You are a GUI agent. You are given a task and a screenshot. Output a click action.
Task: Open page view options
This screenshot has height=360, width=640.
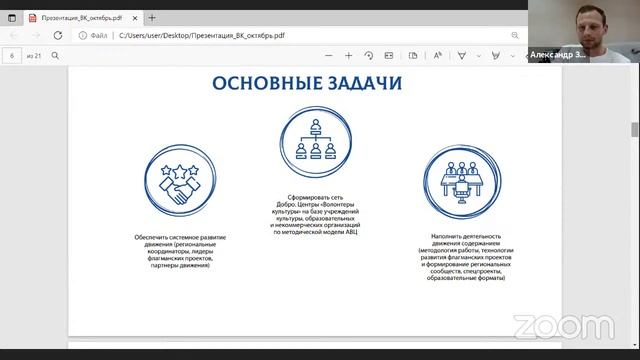pos(413,56)
